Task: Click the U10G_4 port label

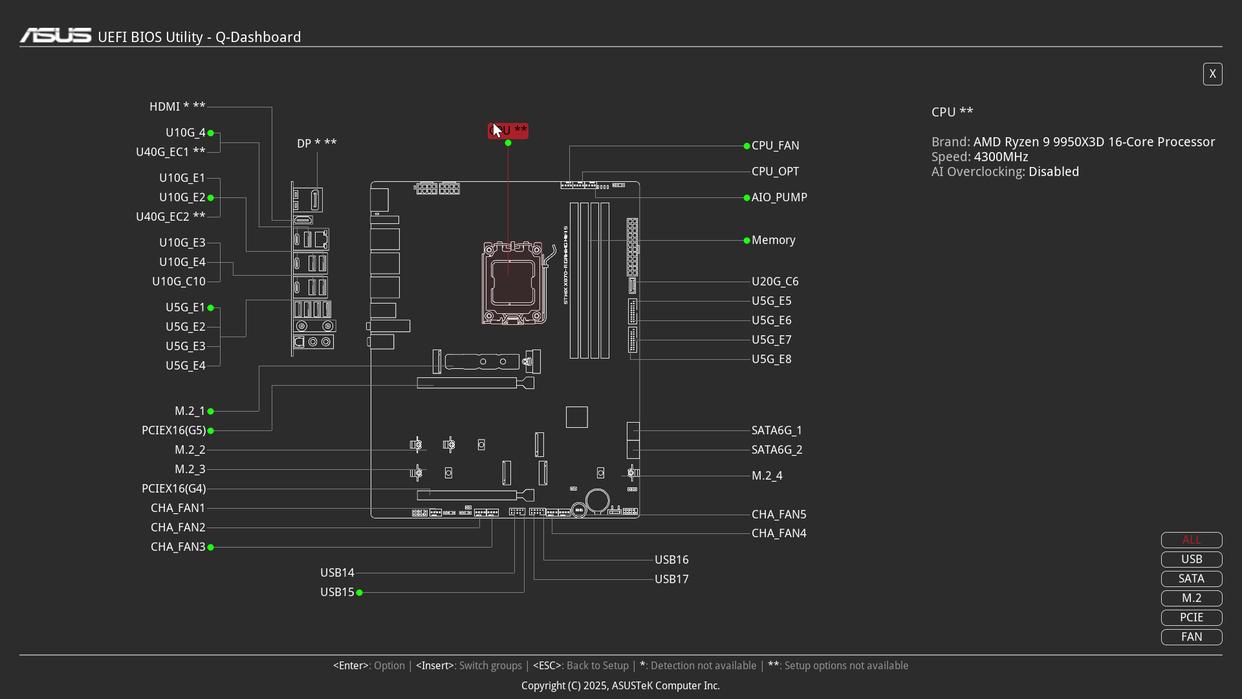Action: tap(185, 133)
